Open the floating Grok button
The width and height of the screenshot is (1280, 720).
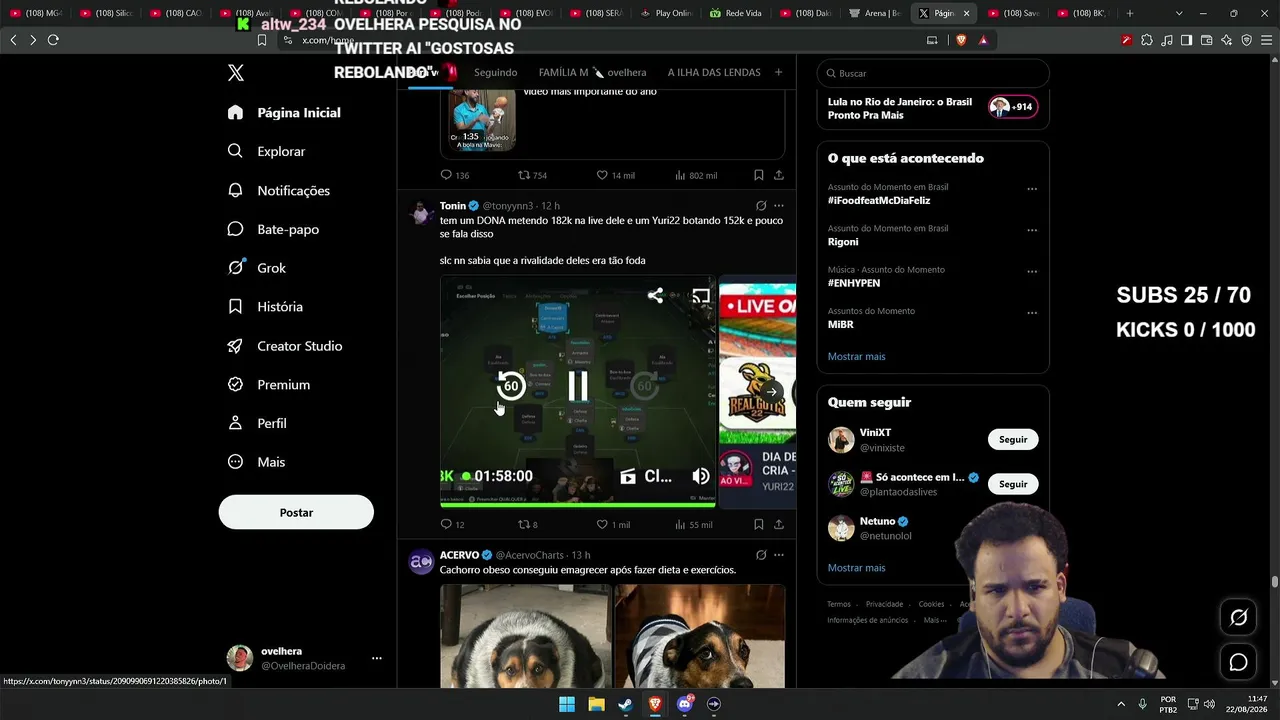pyautogui.click(x=1238, y=618)
